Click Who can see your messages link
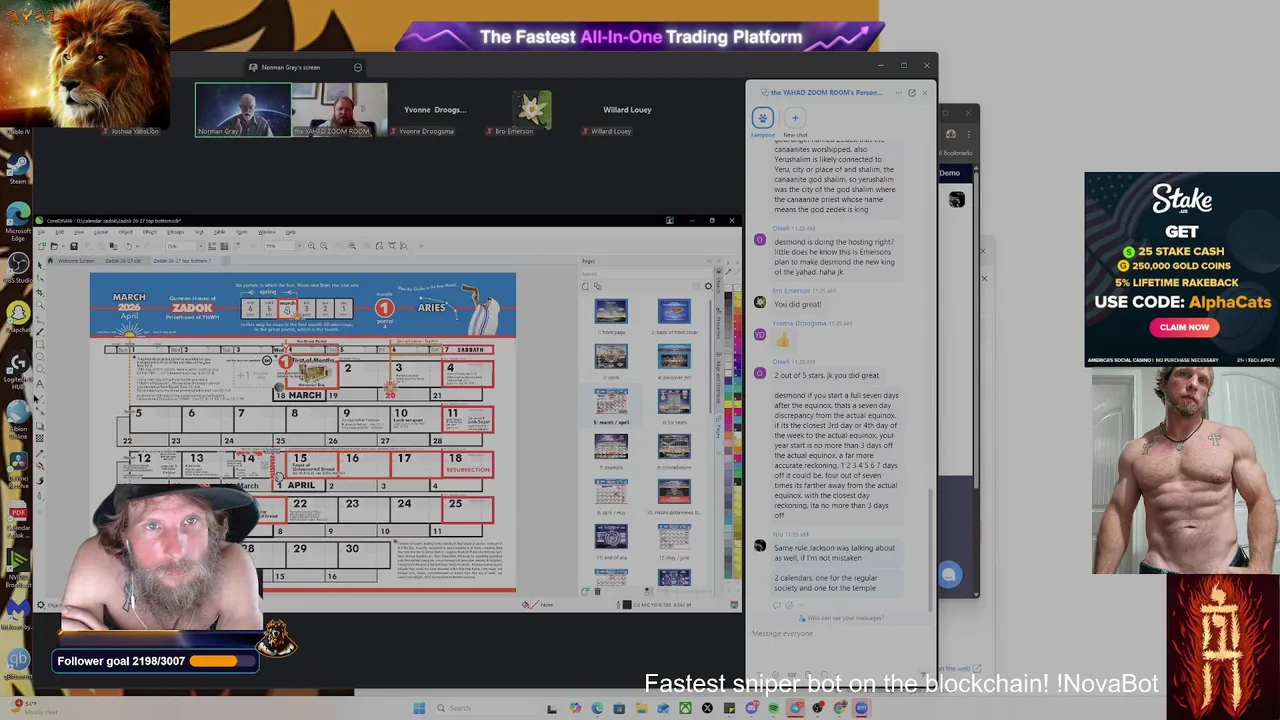 coord(845,618)
